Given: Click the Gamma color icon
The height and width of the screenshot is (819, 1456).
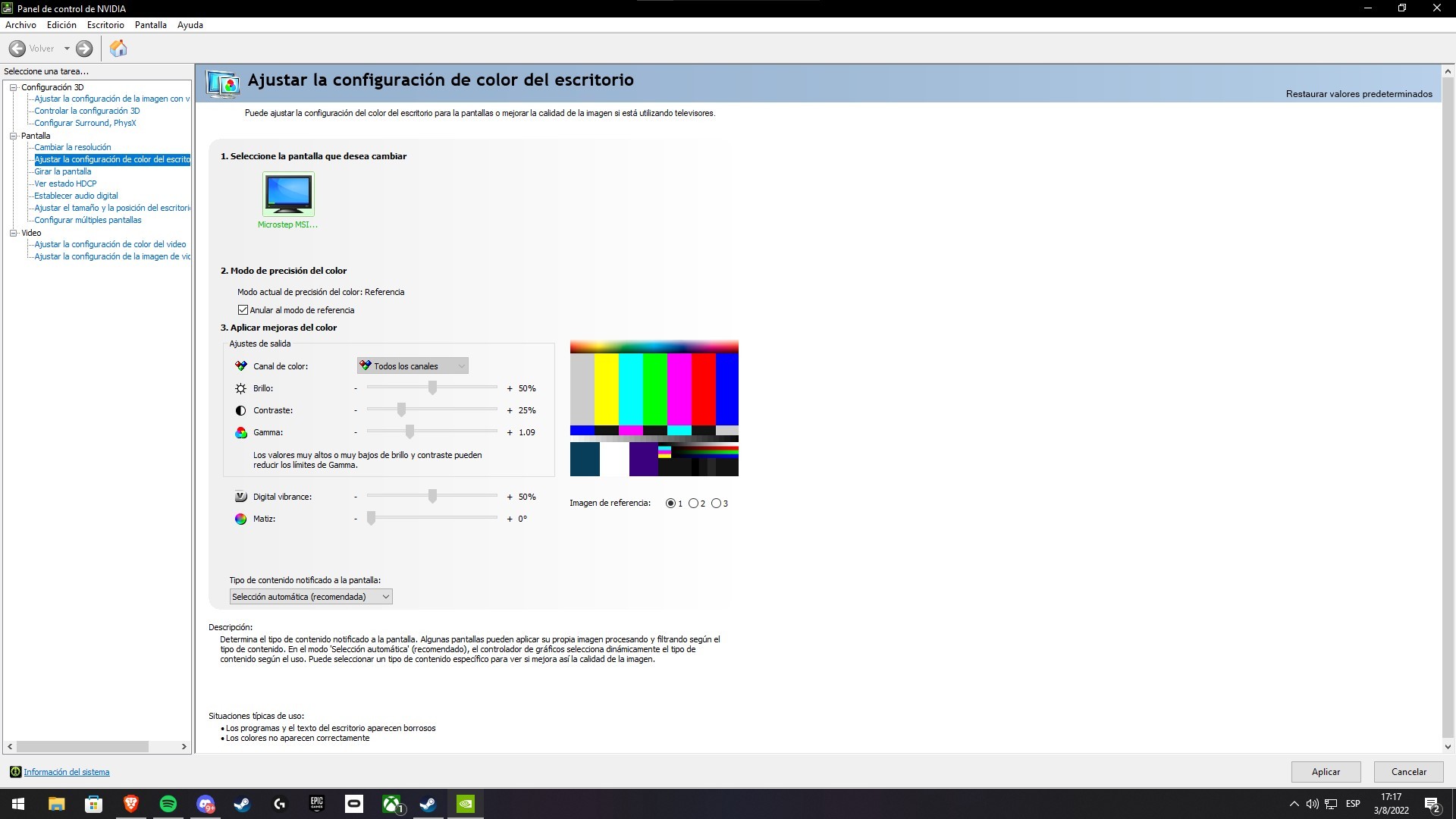Looking at the screenshot, I should click(240, 432).
